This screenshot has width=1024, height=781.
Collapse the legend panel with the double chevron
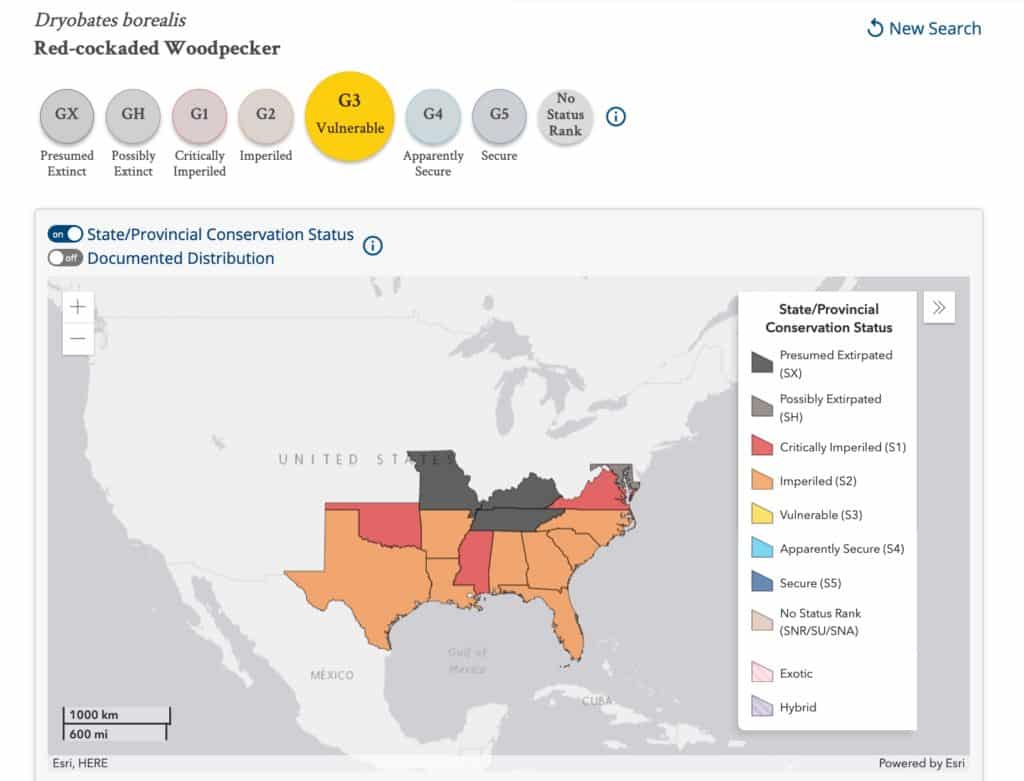(x=939, y=308)
